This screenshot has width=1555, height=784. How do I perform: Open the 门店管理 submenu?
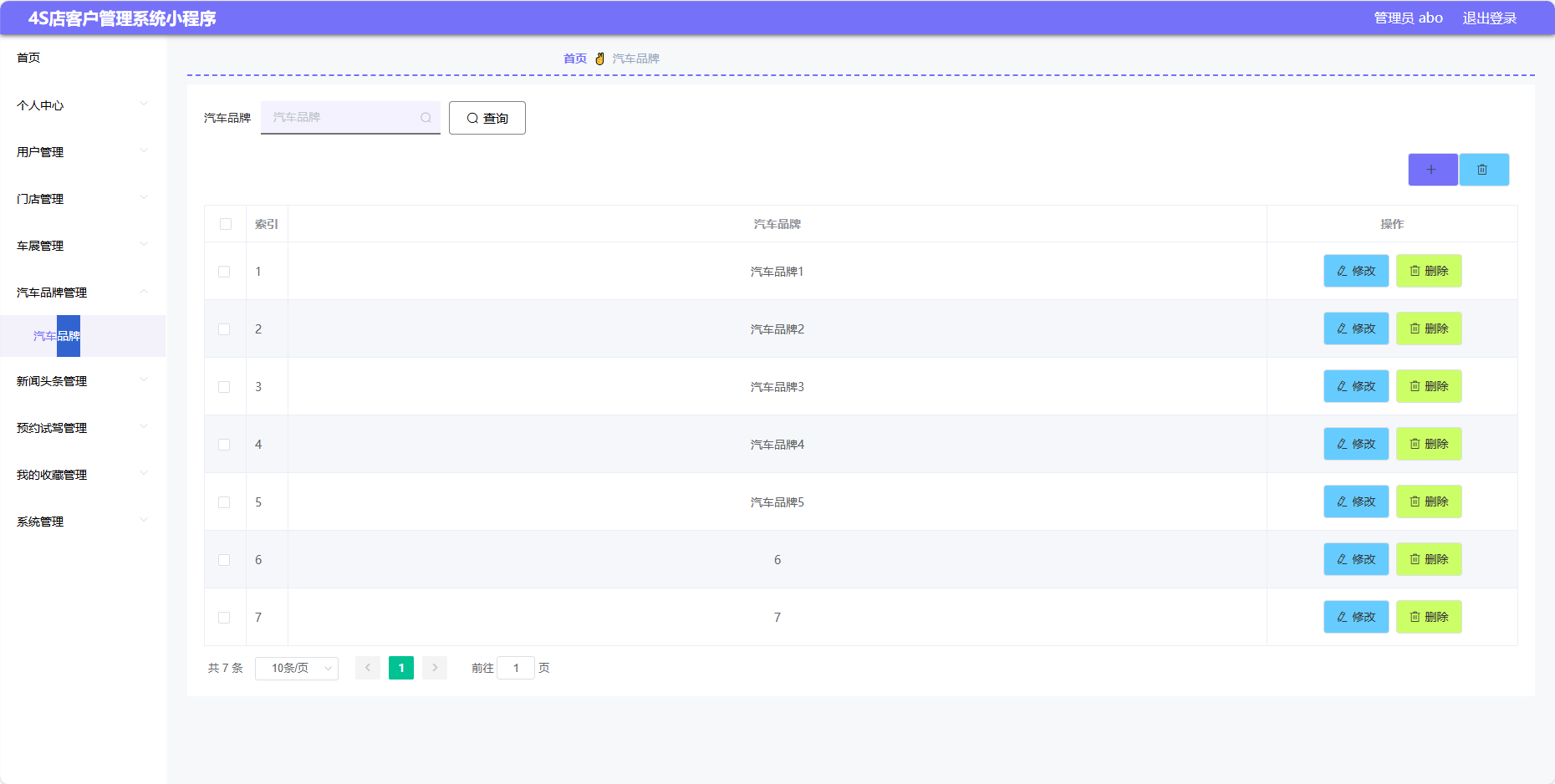tap(83, 199)
